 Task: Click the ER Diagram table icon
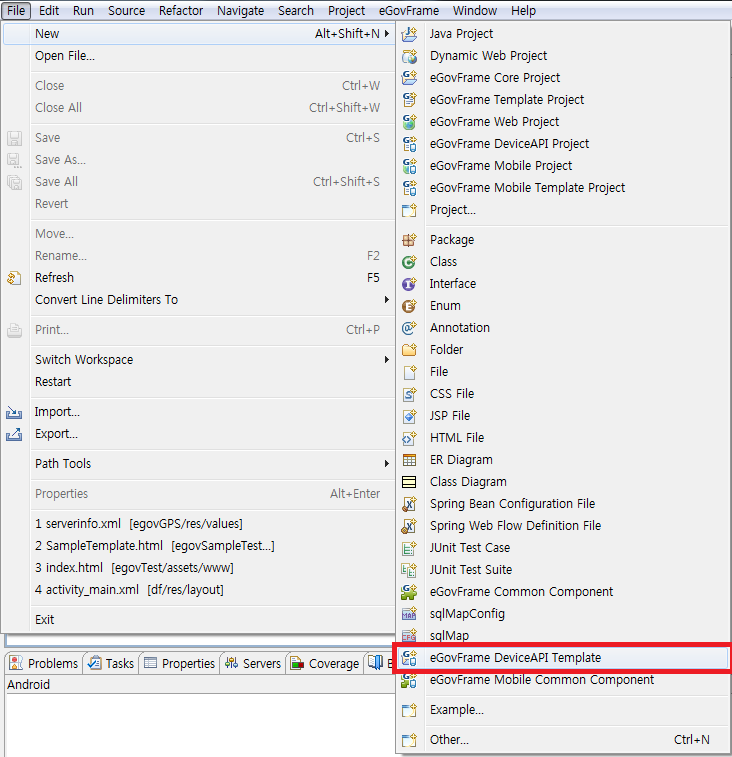409,460
